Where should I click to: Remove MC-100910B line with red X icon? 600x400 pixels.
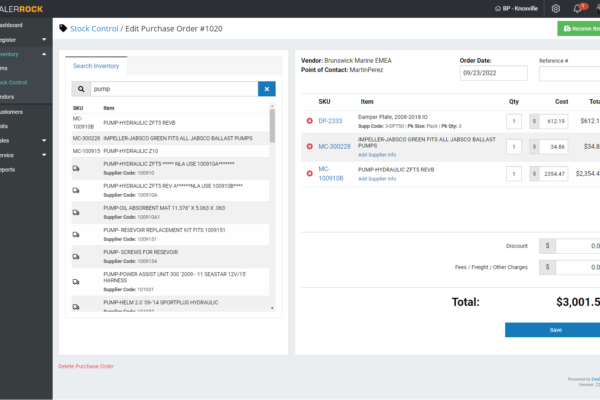310,173
